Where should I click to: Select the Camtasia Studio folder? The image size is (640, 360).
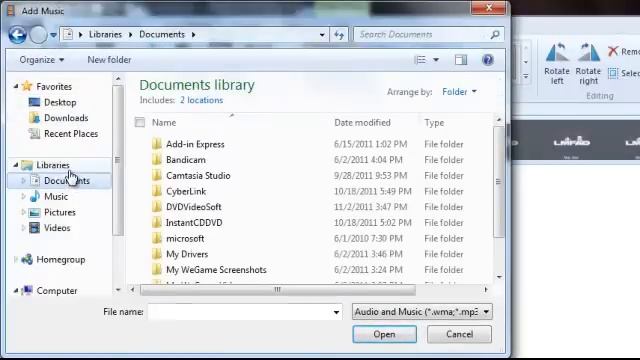click(198, 176)
